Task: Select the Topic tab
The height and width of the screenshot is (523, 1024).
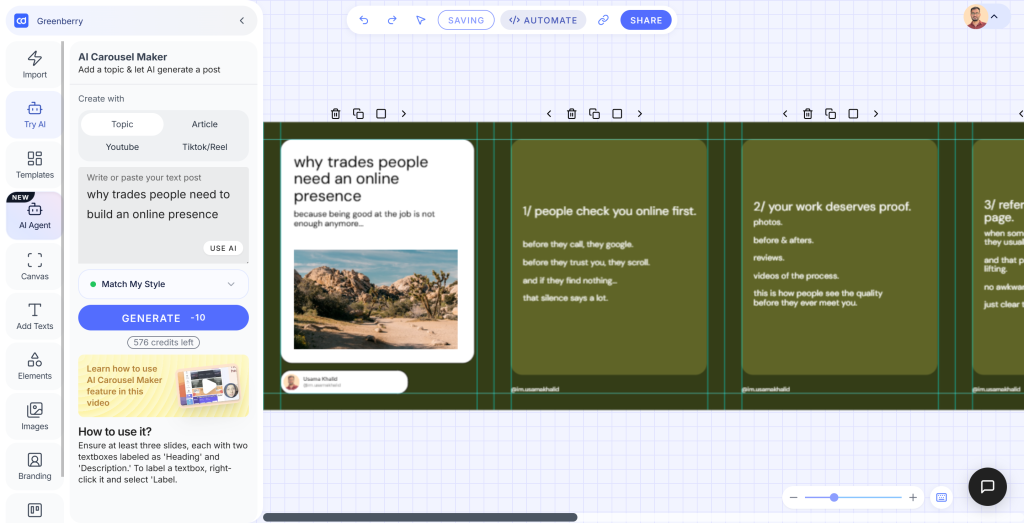Action: (122, 124)
